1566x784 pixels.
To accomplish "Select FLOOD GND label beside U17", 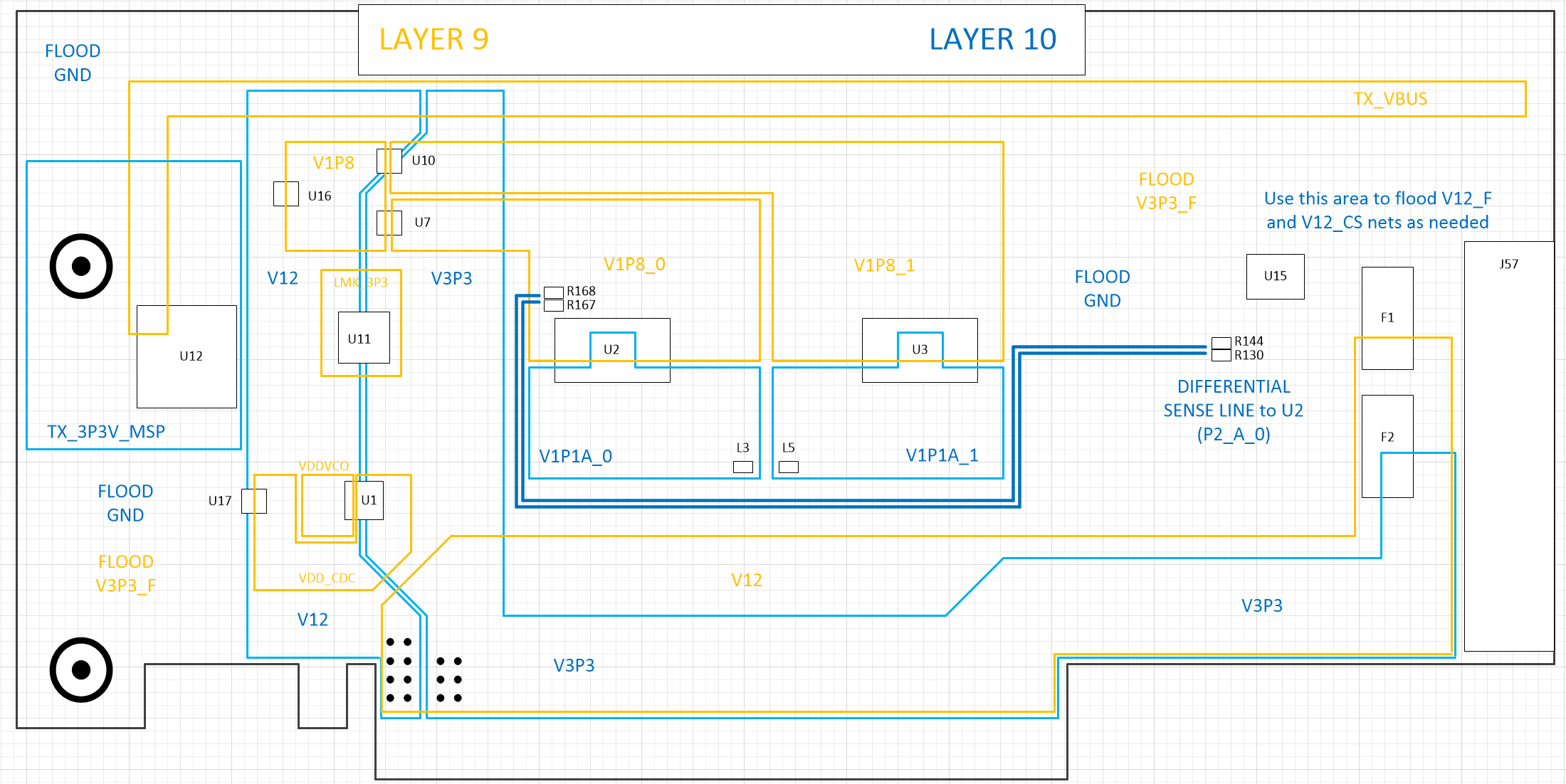I will tap(125, 503).
